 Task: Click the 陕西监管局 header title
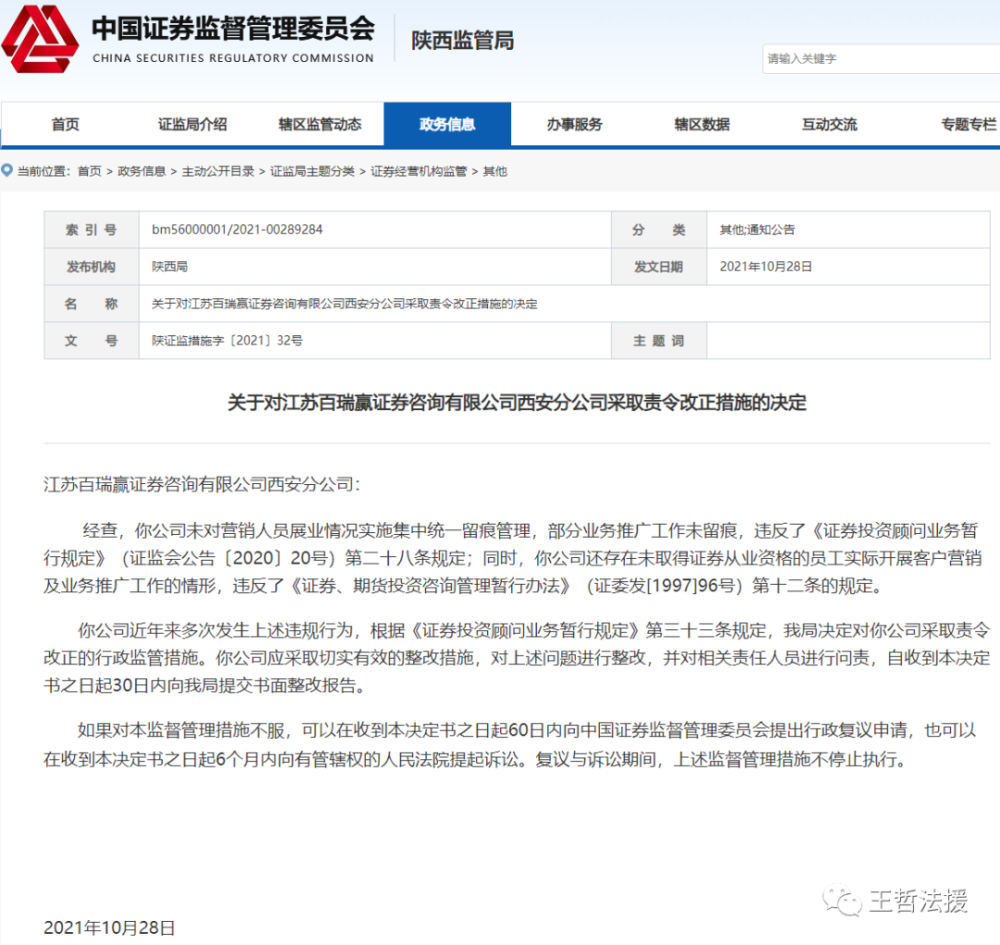462,40
